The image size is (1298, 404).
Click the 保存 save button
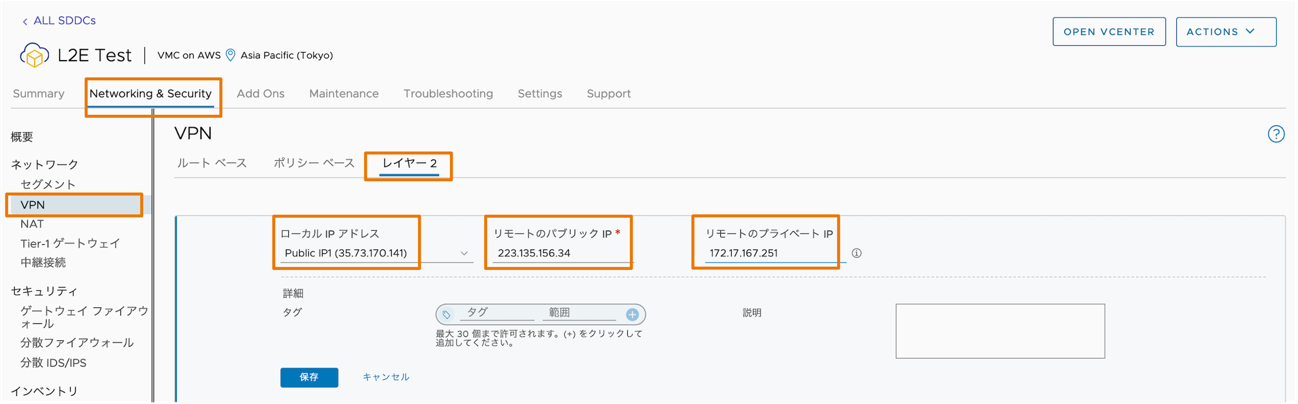point(309,377)
